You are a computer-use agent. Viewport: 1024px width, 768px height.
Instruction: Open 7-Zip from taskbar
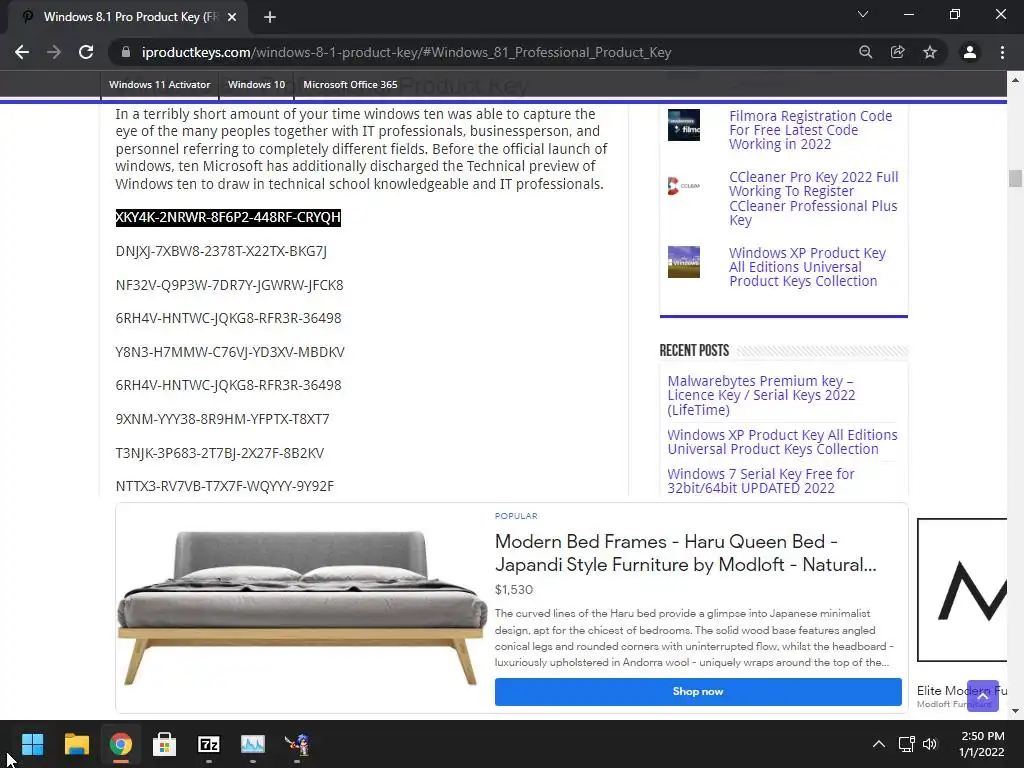point(209,744)
